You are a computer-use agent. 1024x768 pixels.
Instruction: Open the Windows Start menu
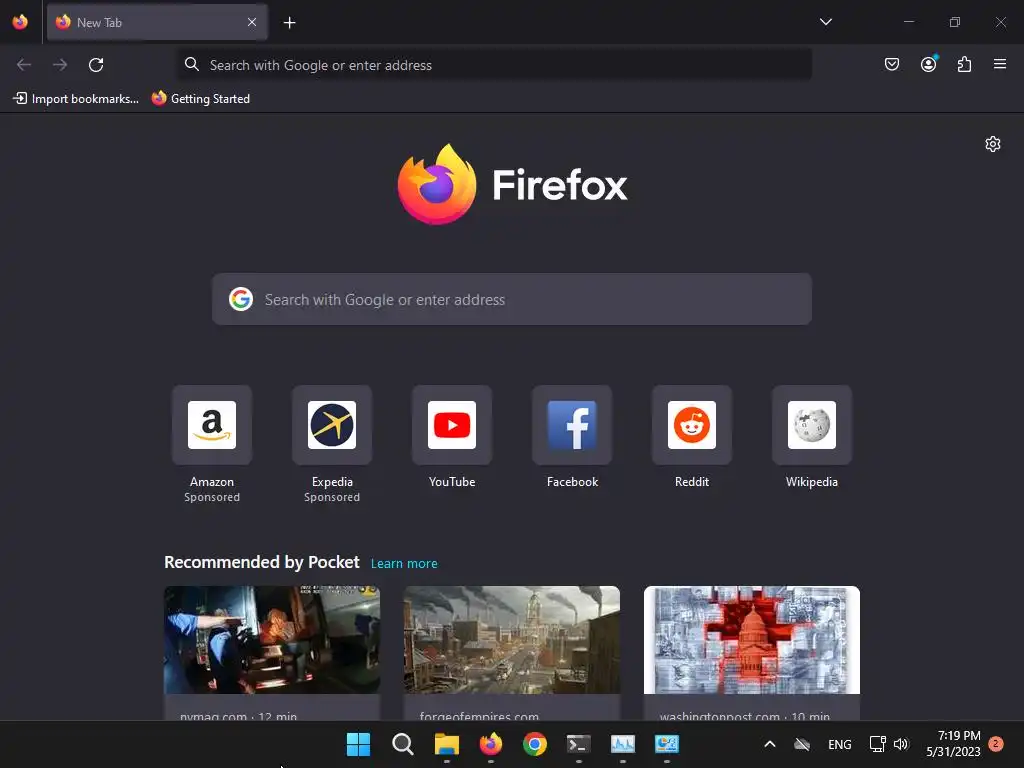tap(358, 744)
